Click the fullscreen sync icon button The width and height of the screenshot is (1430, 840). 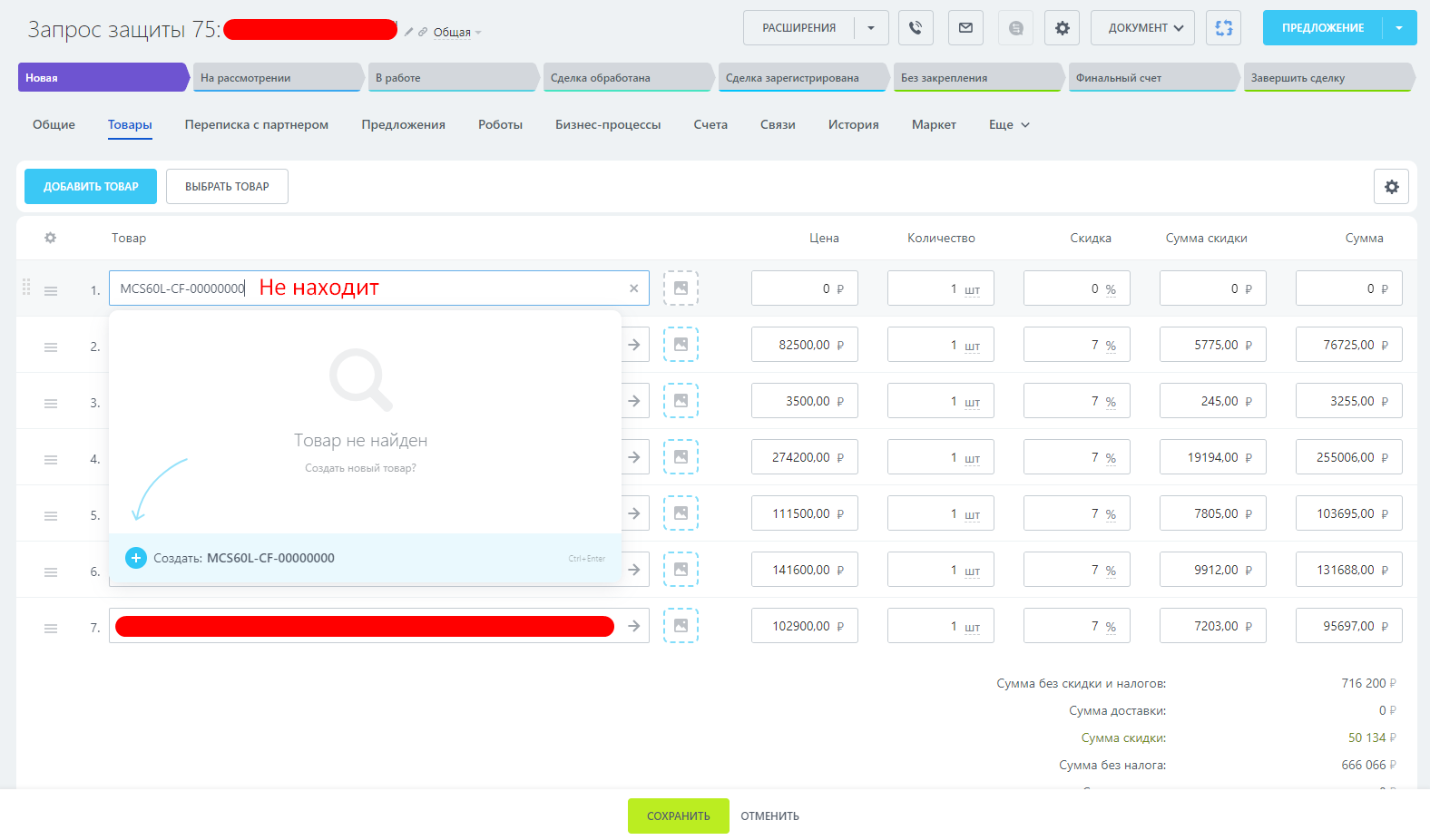tap(1223, 28)
